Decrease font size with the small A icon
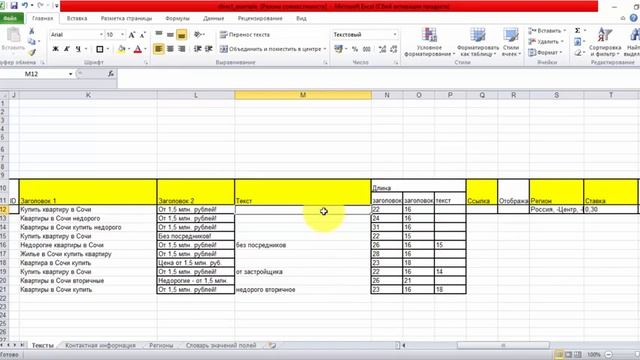Screen dimensions: 640x360 143,35
